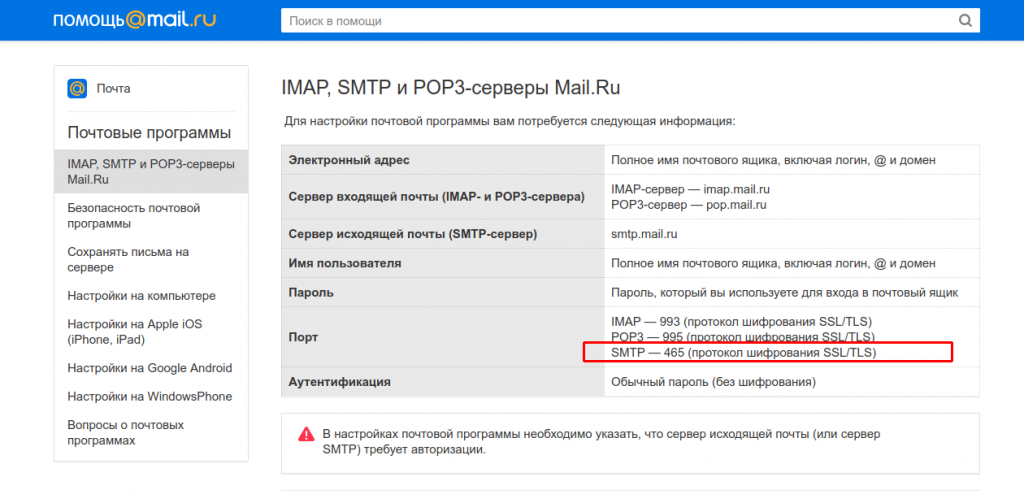Open Настройки на Apple iOS (iPhone, iPad)

click(135, 332)
